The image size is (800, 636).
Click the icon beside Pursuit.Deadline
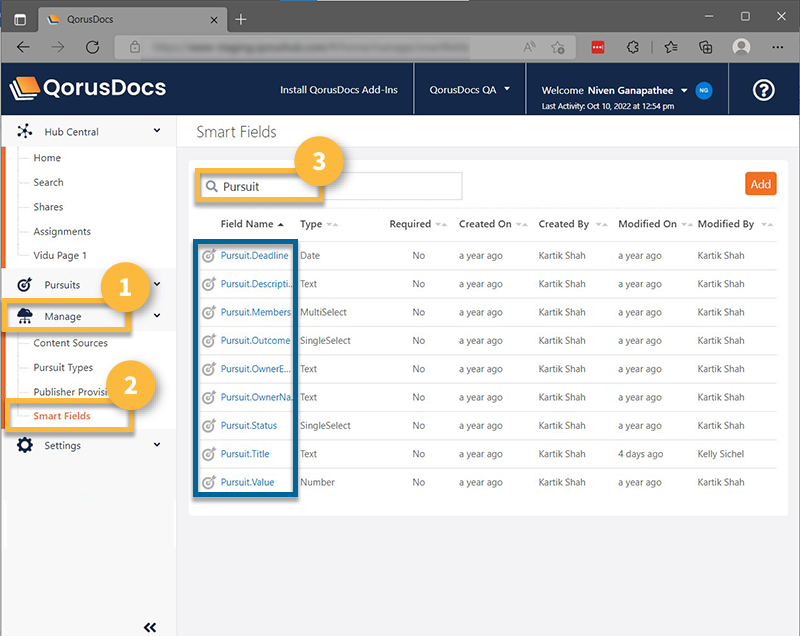click(x=209, y=256)
